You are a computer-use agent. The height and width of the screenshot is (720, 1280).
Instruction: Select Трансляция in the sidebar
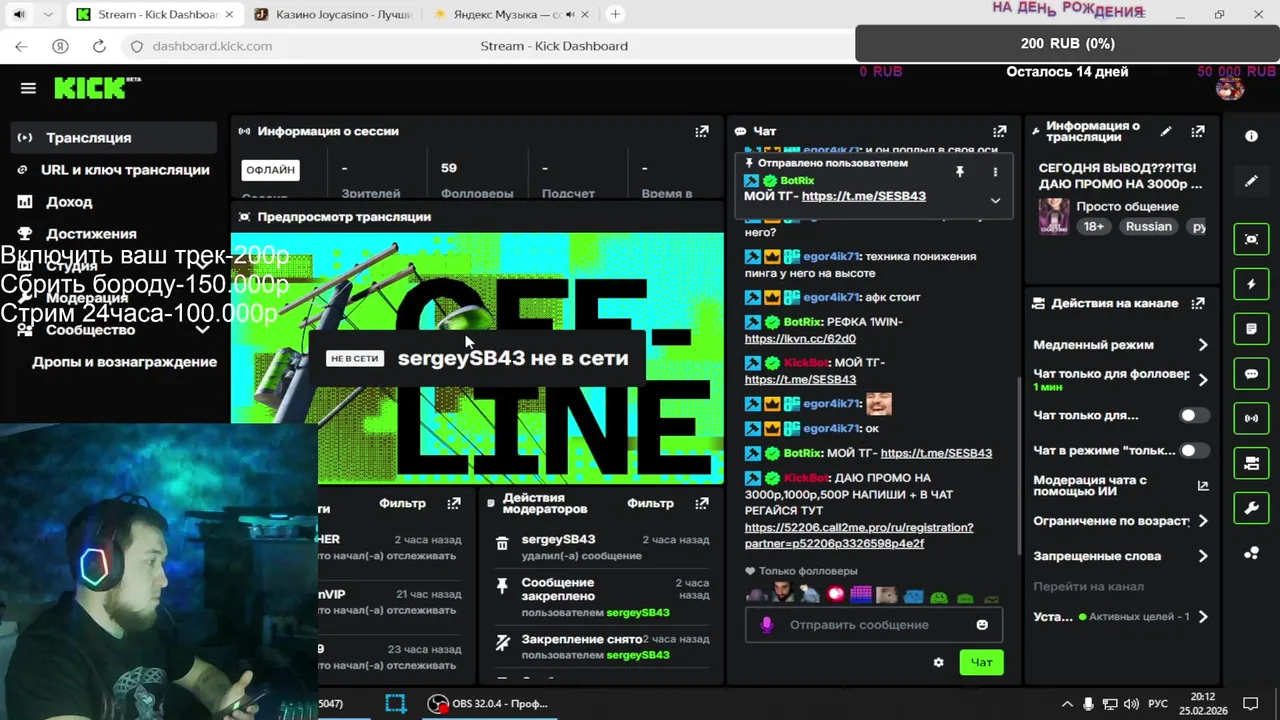click(x=114, y=138)
